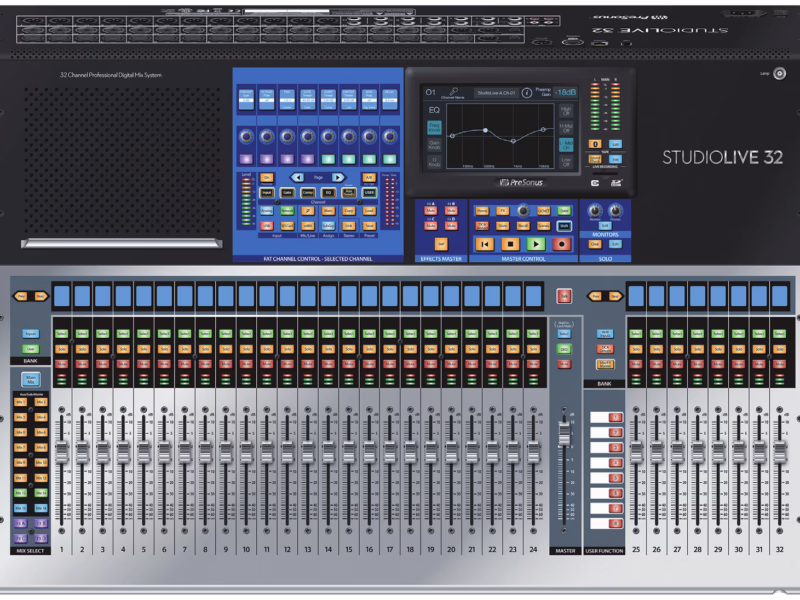Hit the red record button in Master Control
This screenshot has height=600, width=800.
coord(562,244)
